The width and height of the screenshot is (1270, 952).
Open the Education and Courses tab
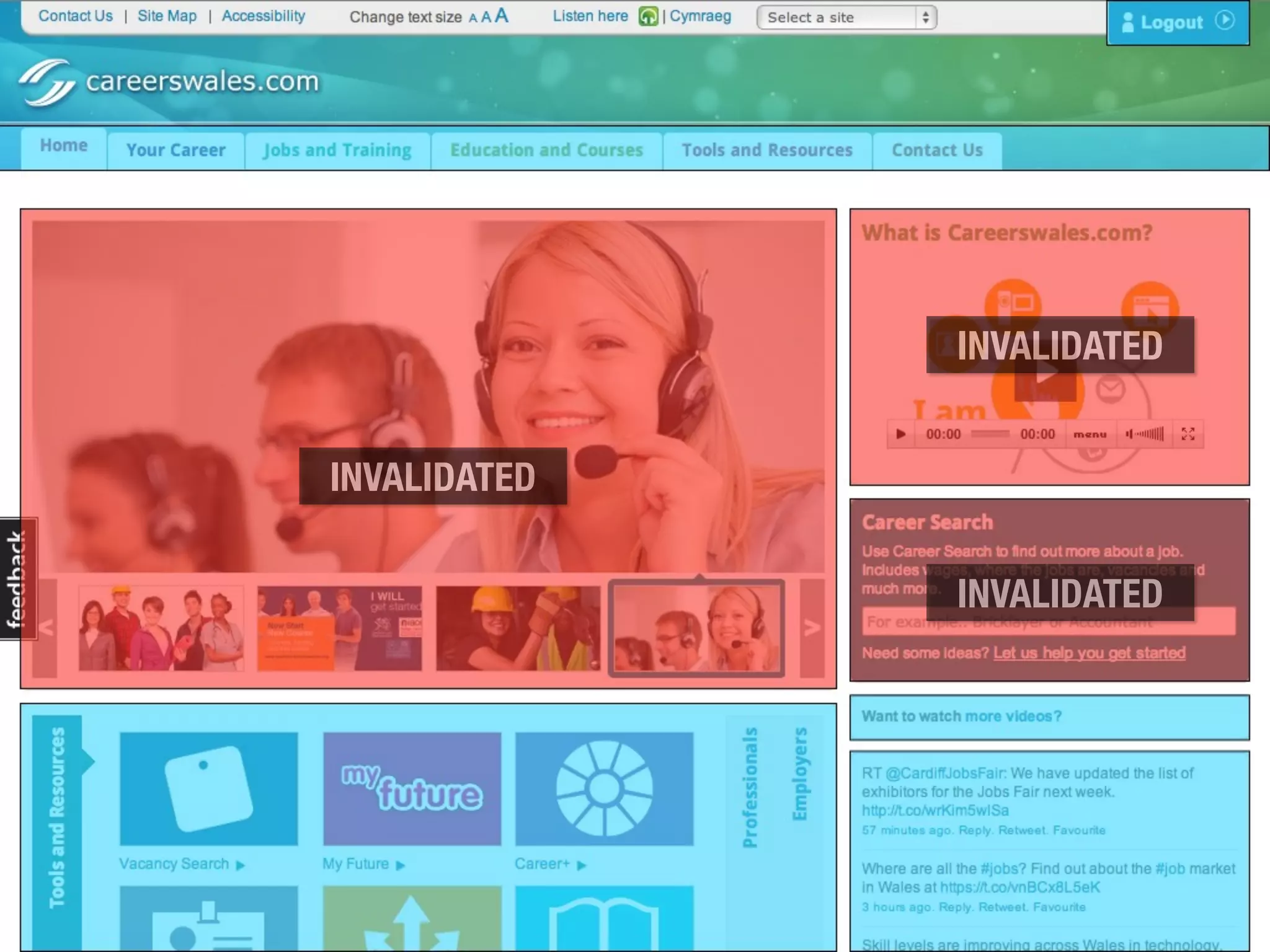coord(546,151)
